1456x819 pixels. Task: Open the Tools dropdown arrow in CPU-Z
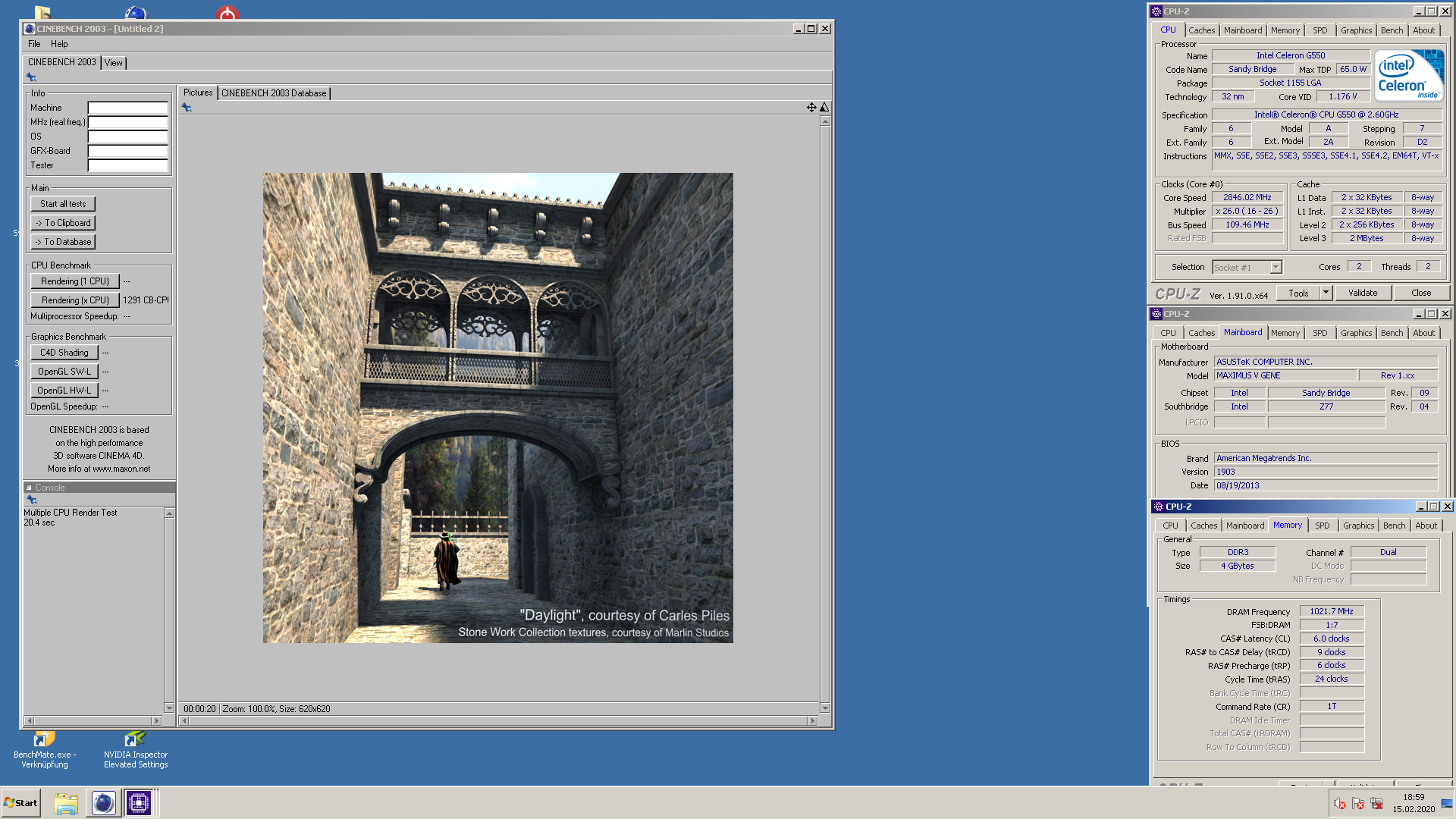click(x=1326, y=293)
